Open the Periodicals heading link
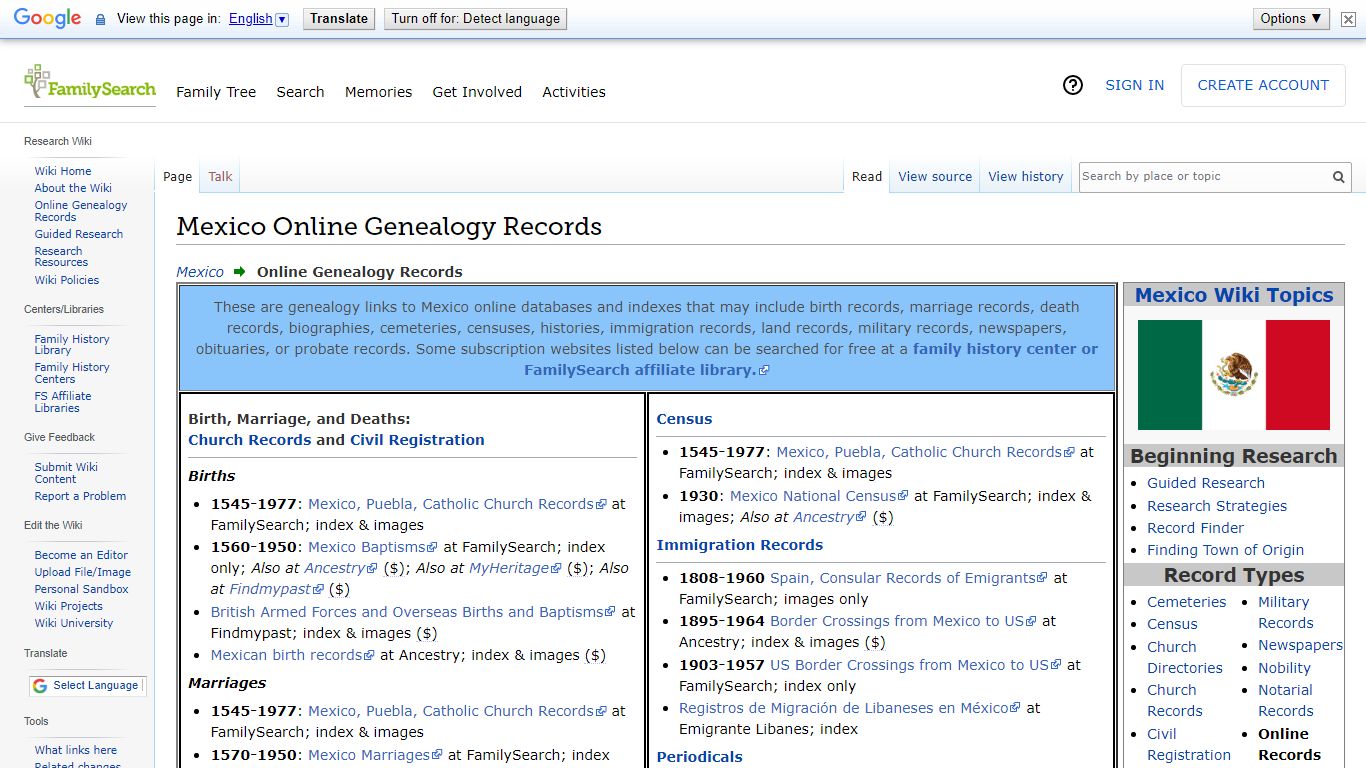Image resolution: width=1366 pixels, height=768 pixels. (x=699, y=757)
